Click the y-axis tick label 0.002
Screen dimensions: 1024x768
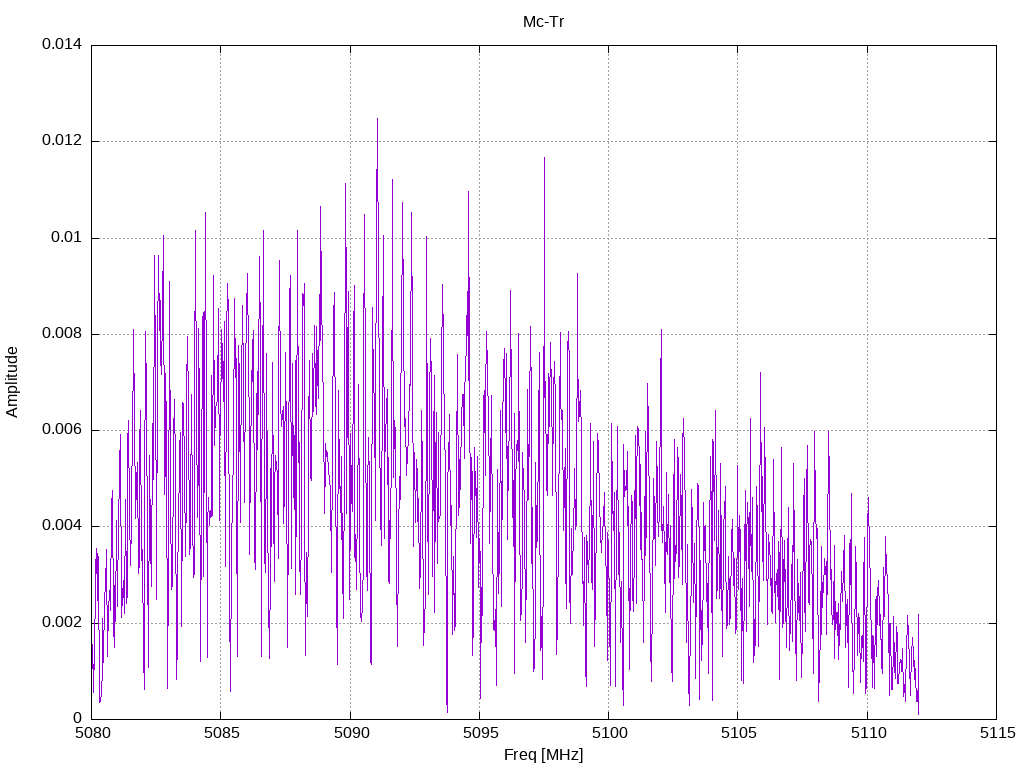(62, 622)
